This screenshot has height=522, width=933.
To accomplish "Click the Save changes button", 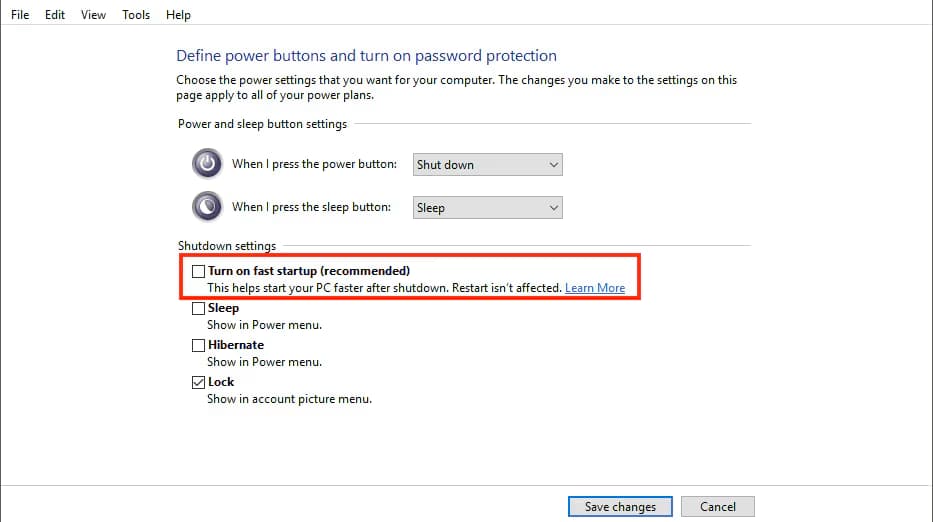I will 620,507.
